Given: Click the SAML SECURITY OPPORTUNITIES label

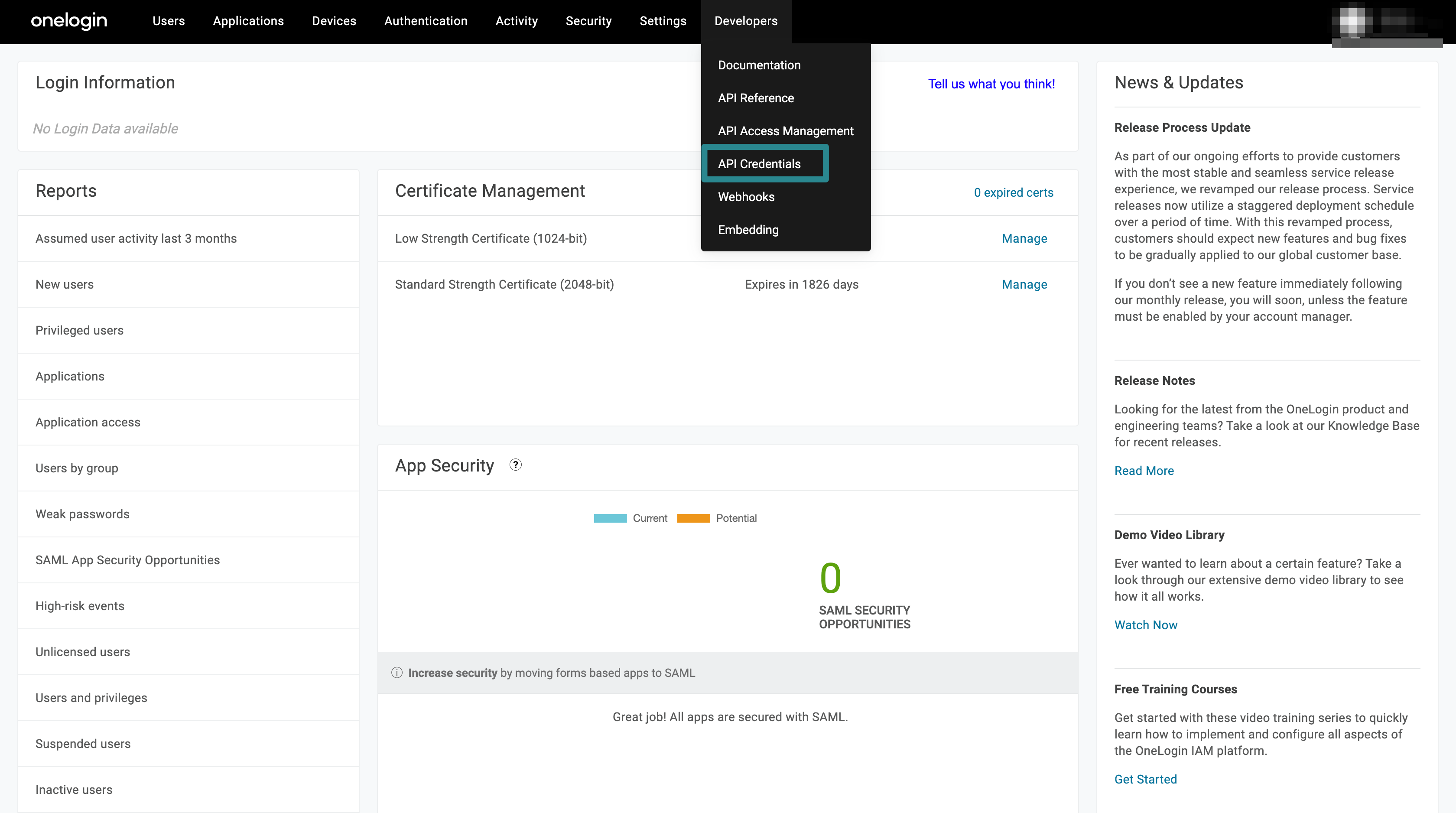Looking at the screenshot, I should click(865, 618).
